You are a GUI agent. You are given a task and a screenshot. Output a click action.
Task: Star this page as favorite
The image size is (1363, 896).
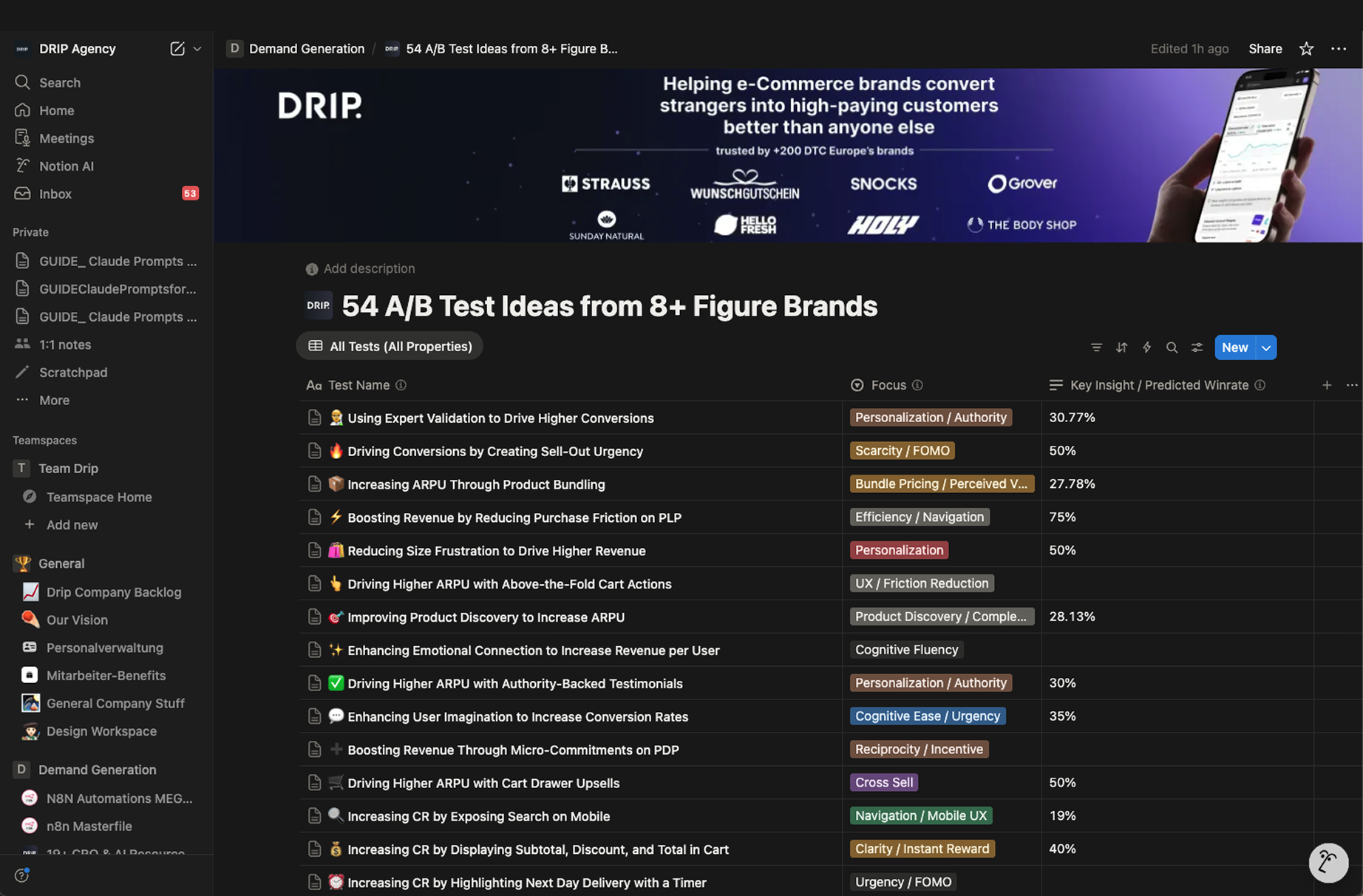pyautogui.click(x=1306, y=49)
